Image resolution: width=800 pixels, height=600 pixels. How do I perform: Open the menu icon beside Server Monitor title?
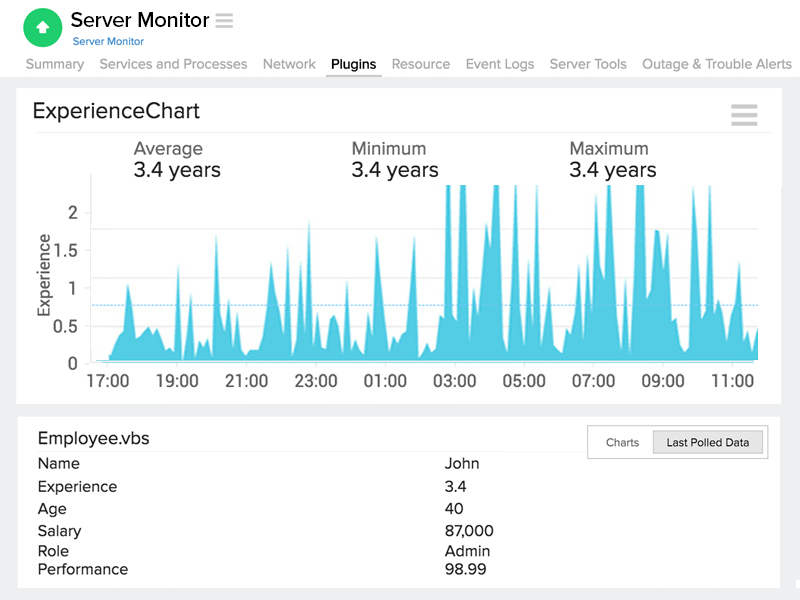coord(224,20)
